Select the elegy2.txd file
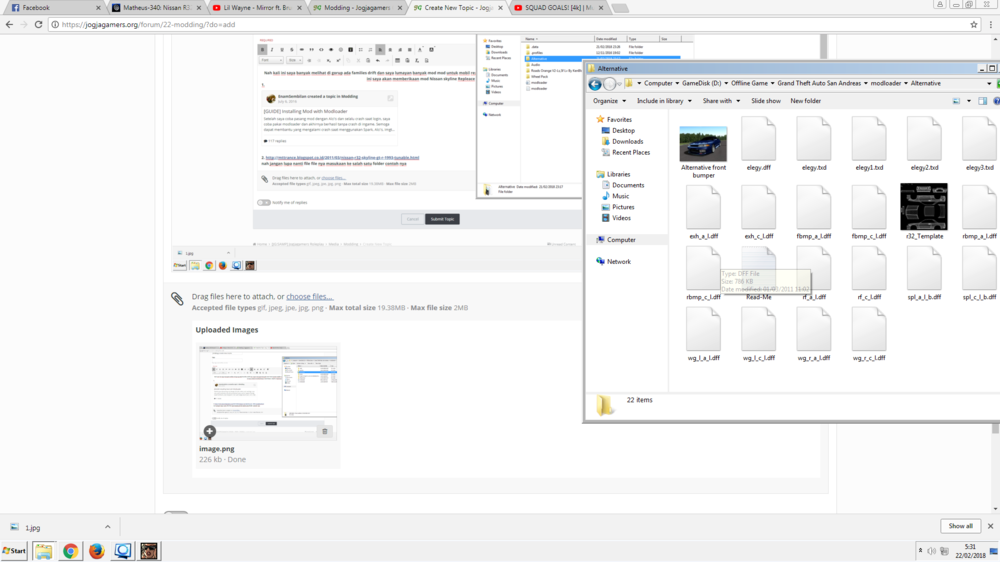The height and width of the screenshot is (562, 1000). tap(924, 145)
